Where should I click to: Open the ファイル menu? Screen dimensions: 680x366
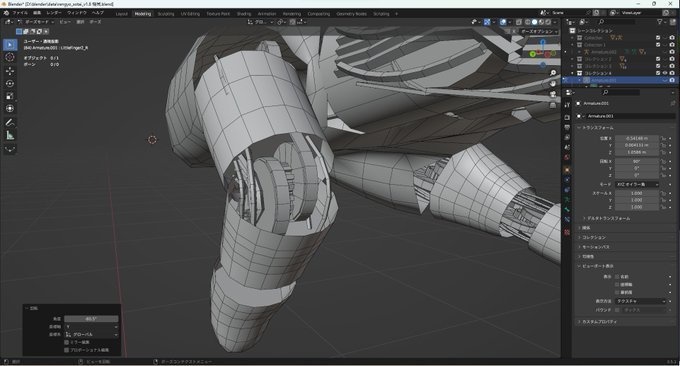tap(20, 13)
